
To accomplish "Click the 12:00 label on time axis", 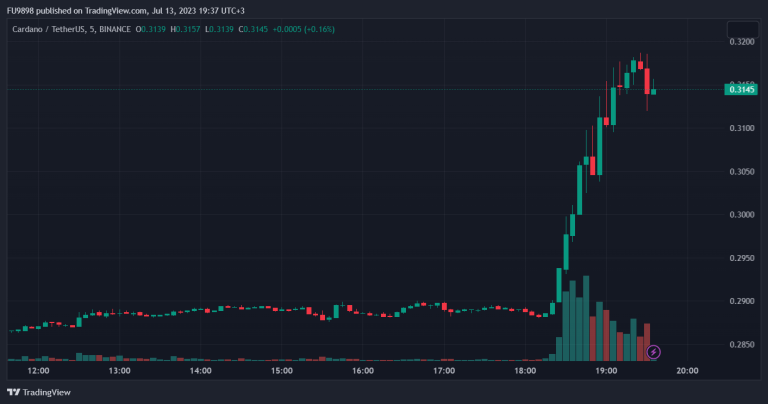I will pyautogui.click(x=38, y=370).
